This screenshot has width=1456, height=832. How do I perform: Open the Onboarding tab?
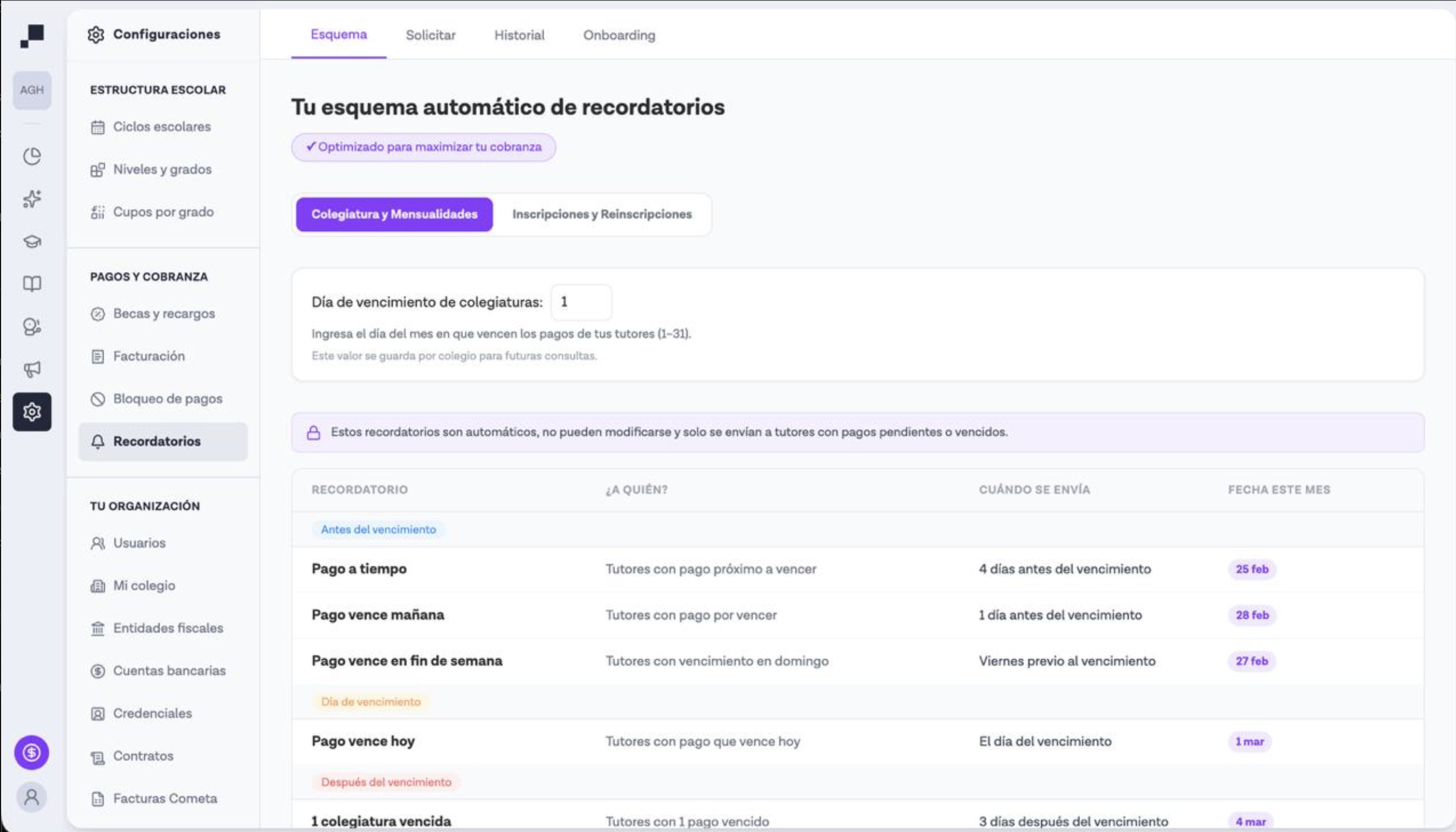pyautogui.click(x=619, y=35)
